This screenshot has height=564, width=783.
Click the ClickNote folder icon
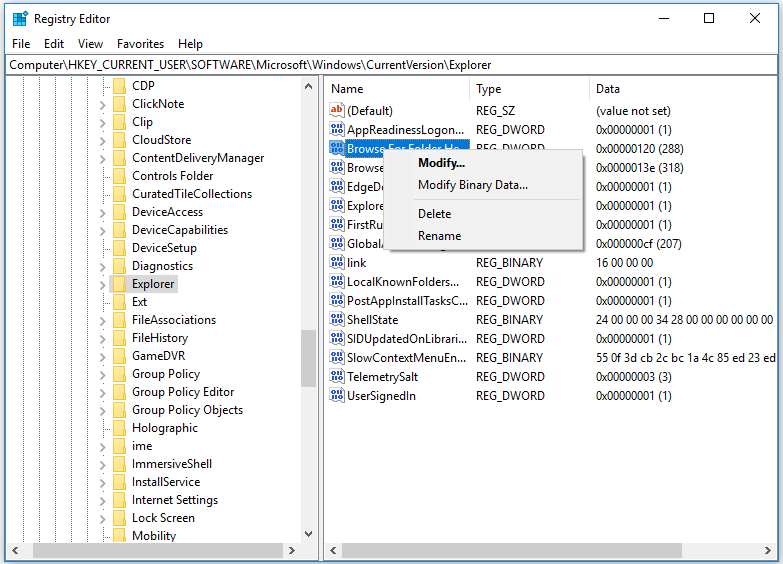pos(119,104)
